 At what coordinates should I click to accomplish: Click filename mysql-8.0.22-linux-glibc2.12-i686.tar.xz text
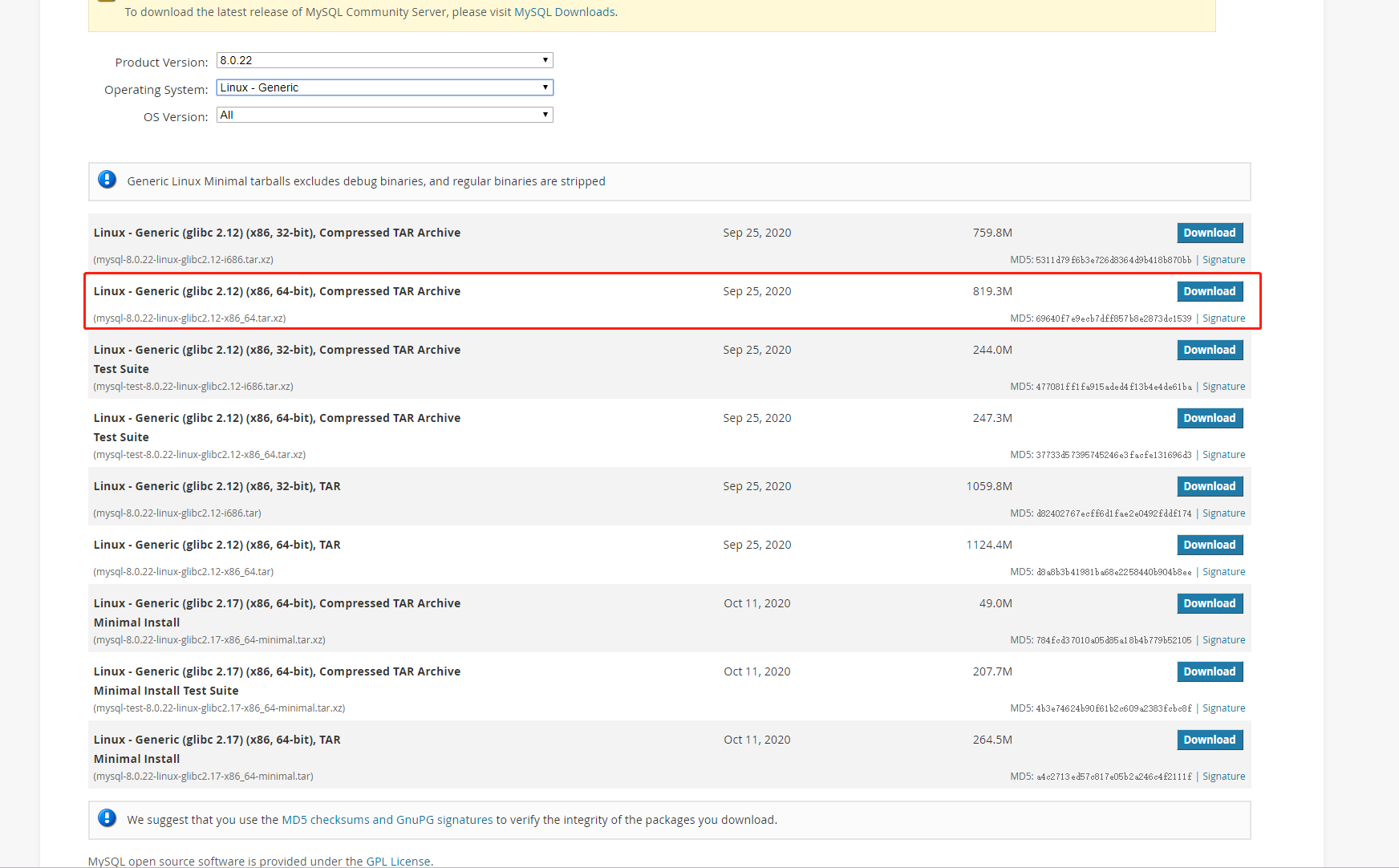tap(184, 260)
